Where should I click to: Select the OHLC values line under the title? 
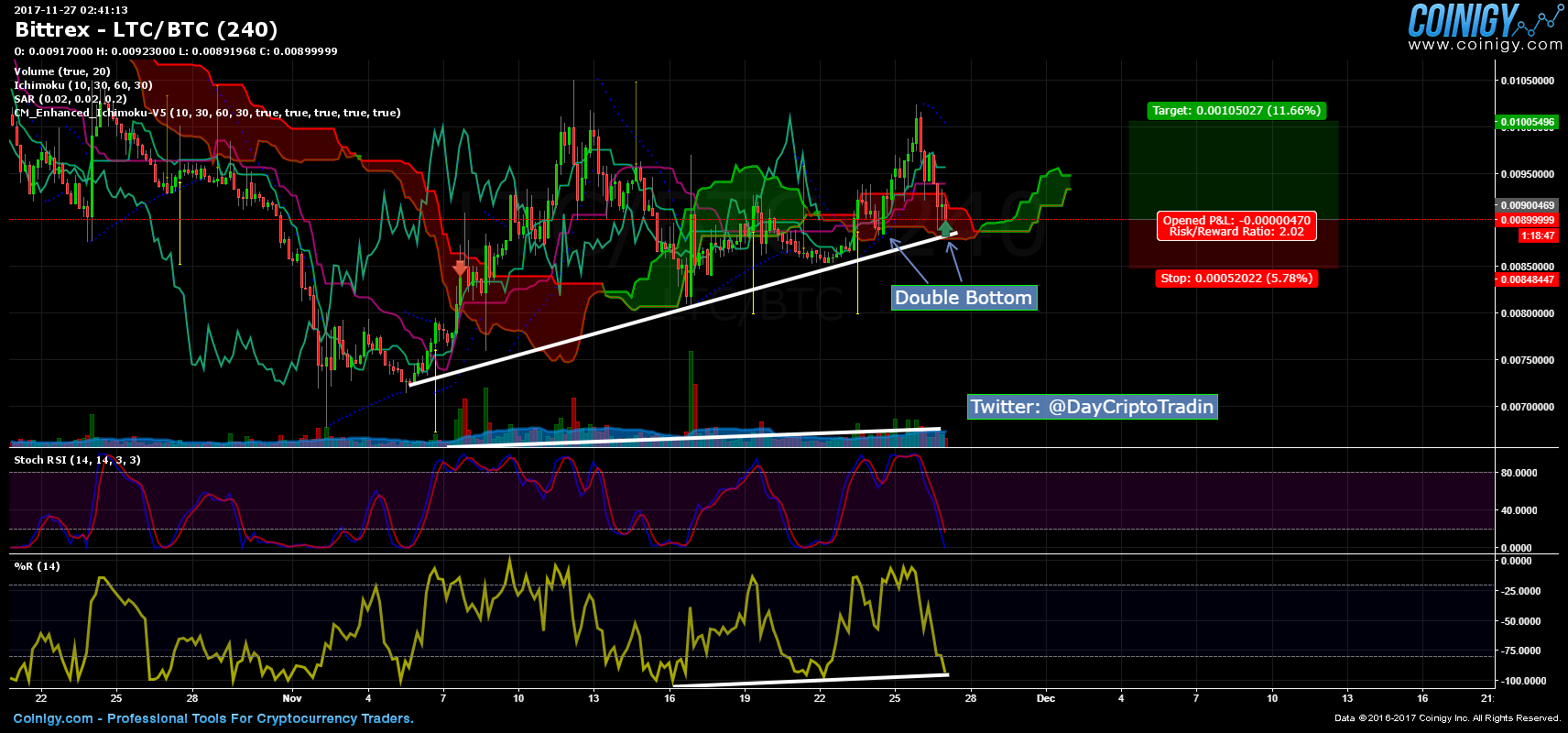[x=176, y=51]
